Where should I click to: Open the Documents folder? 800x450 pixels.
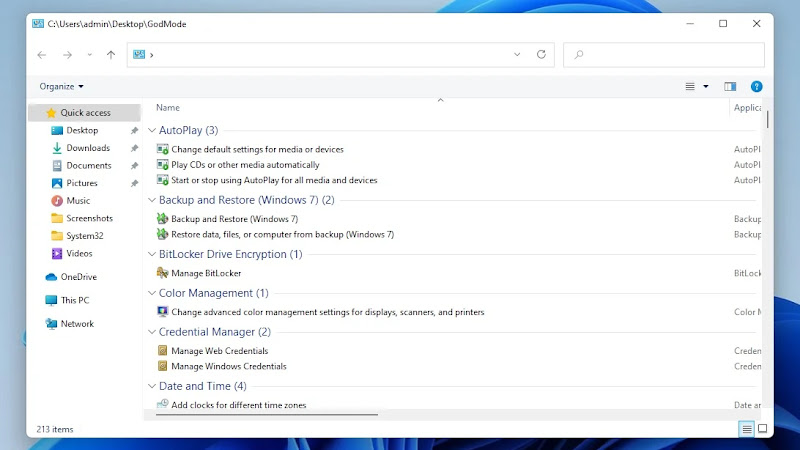point(88,165)
